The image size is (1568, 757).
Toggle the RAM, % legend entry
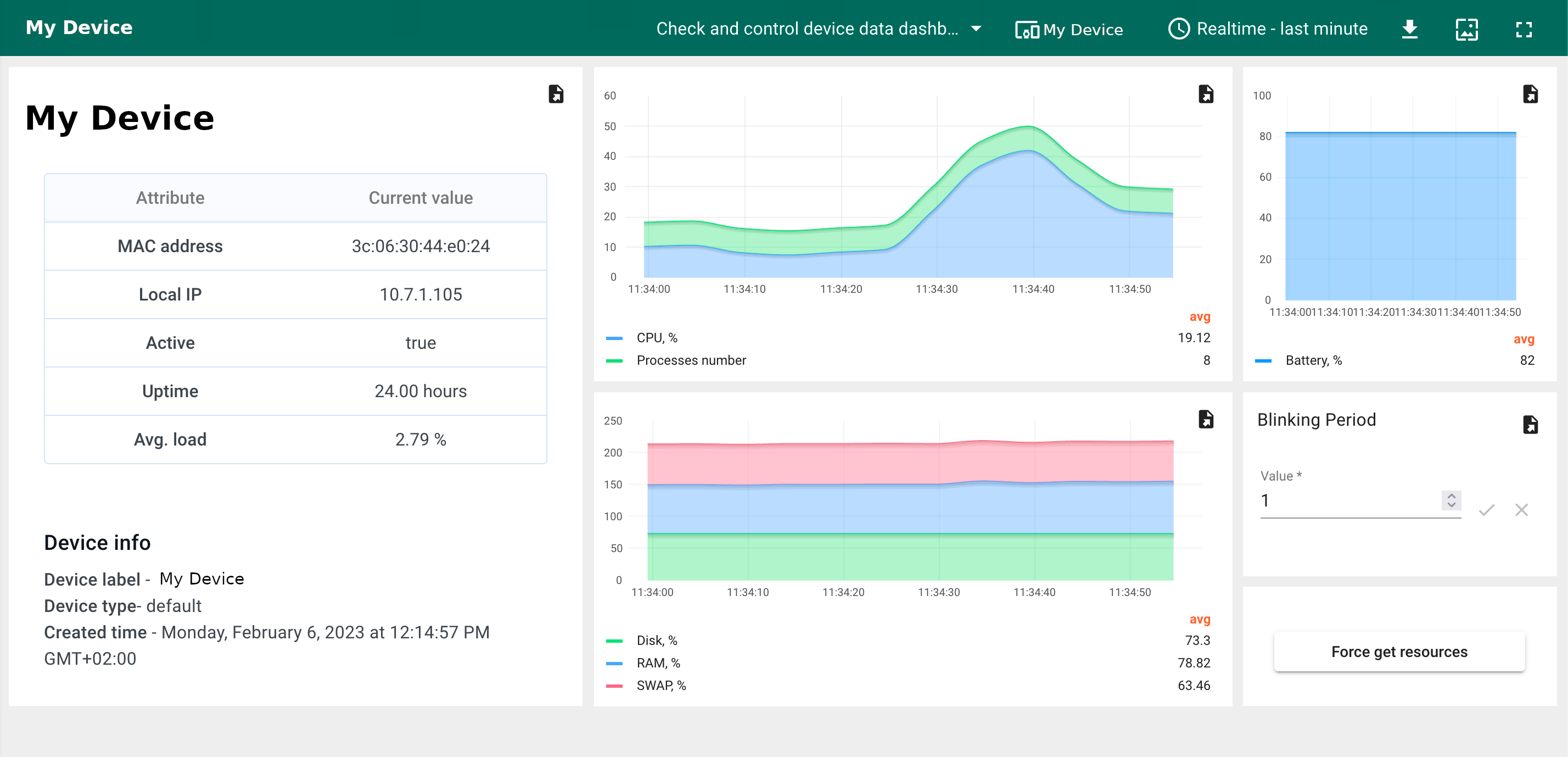click(658, 663)
